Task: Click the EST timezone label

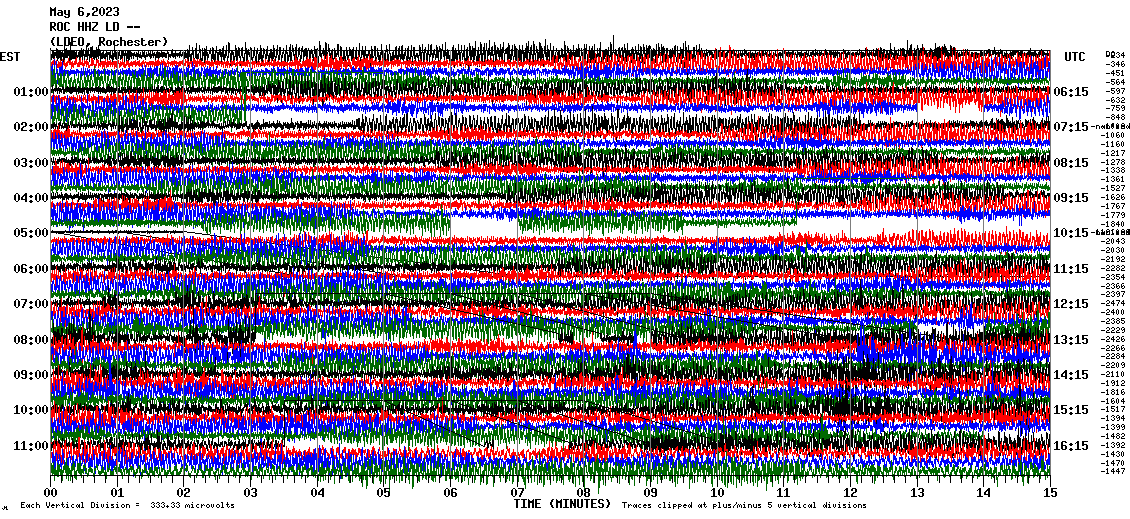Action: [11, 56]
